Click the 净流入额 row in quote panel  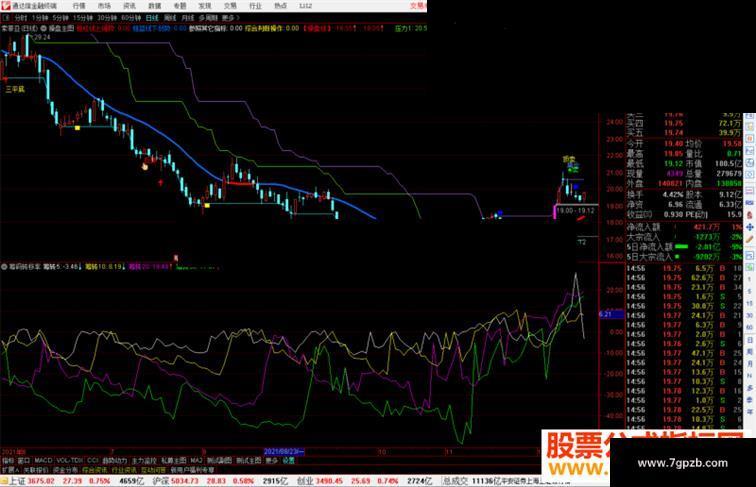684,227
